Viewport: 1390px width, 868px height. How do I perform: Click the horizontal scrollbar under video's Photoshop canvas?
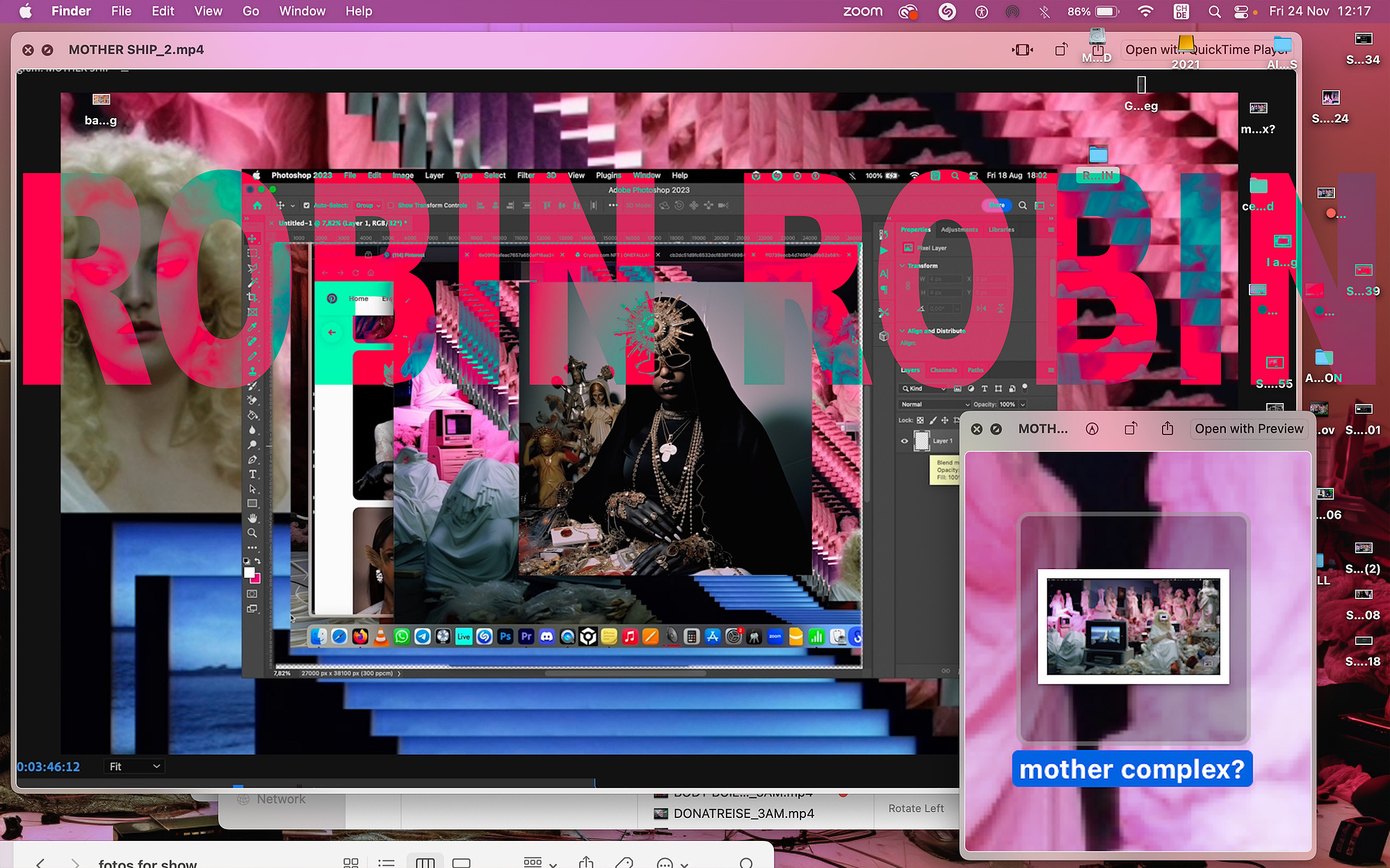pyautogui.click(x=626, y=673)
